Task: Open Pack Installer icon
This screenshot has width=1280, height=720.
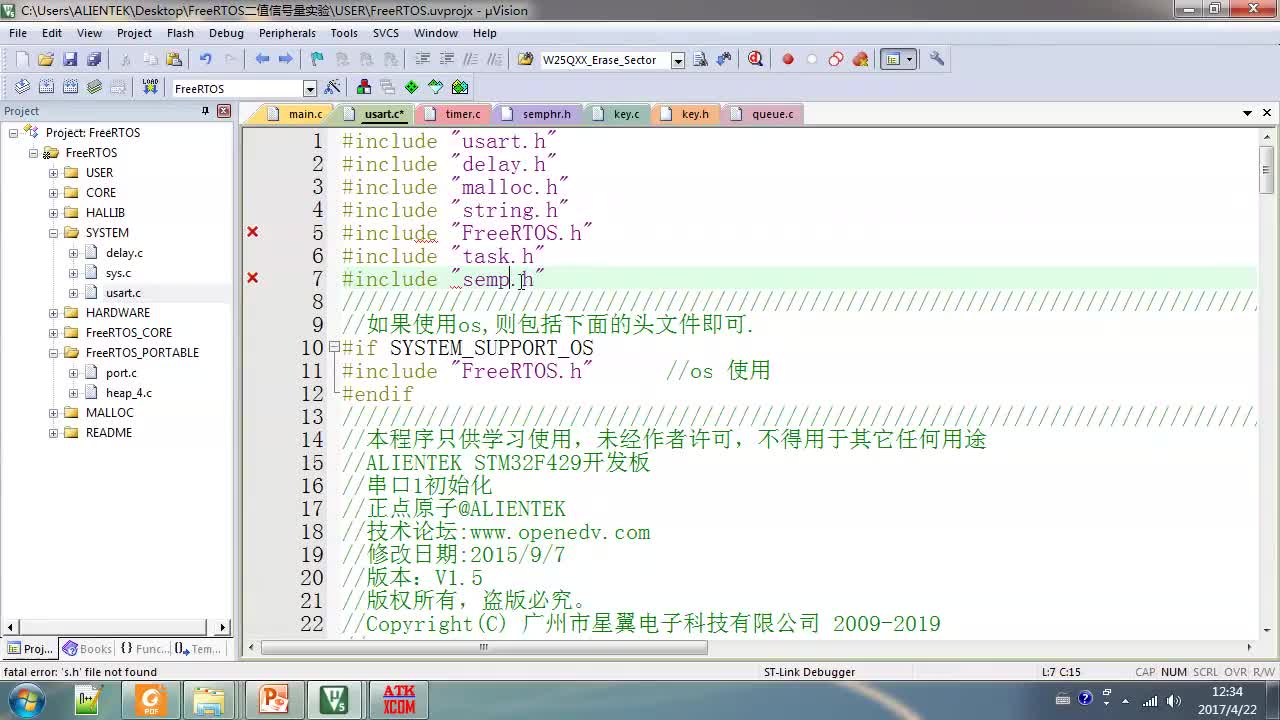Action: (460, 88)
